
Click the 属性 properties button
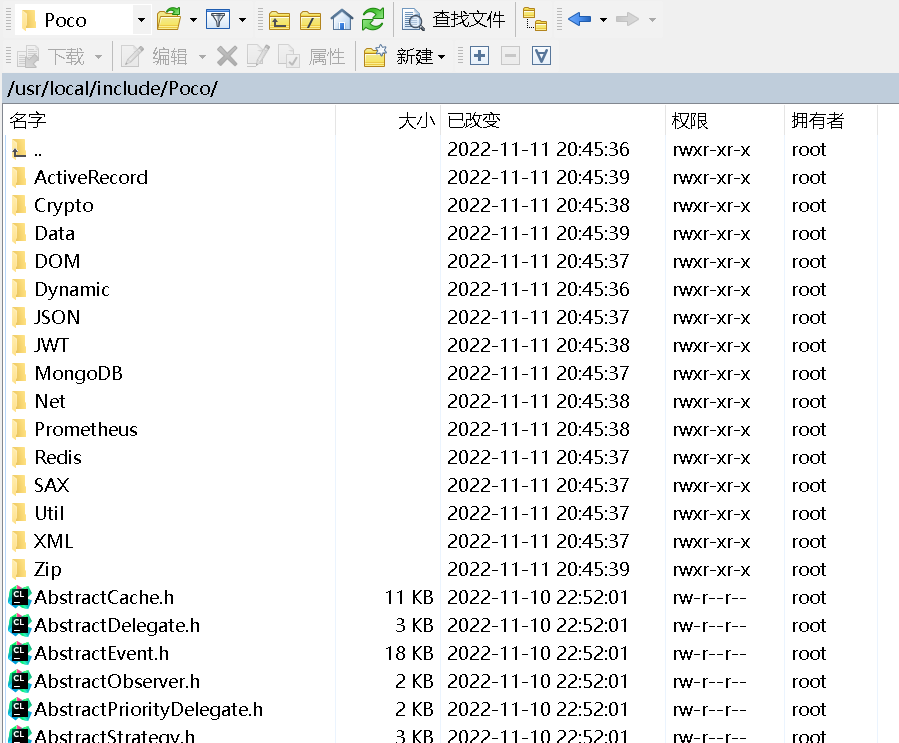pyautogui.click(x=311, y=56)
